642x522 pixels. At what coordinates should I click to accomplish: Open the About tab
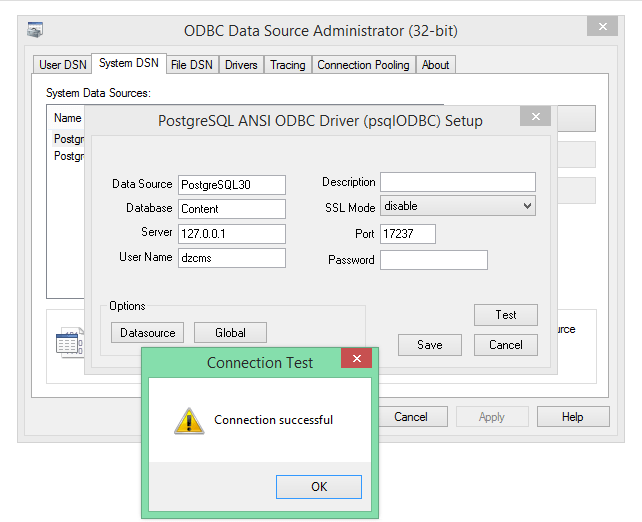tap(436, 65)
